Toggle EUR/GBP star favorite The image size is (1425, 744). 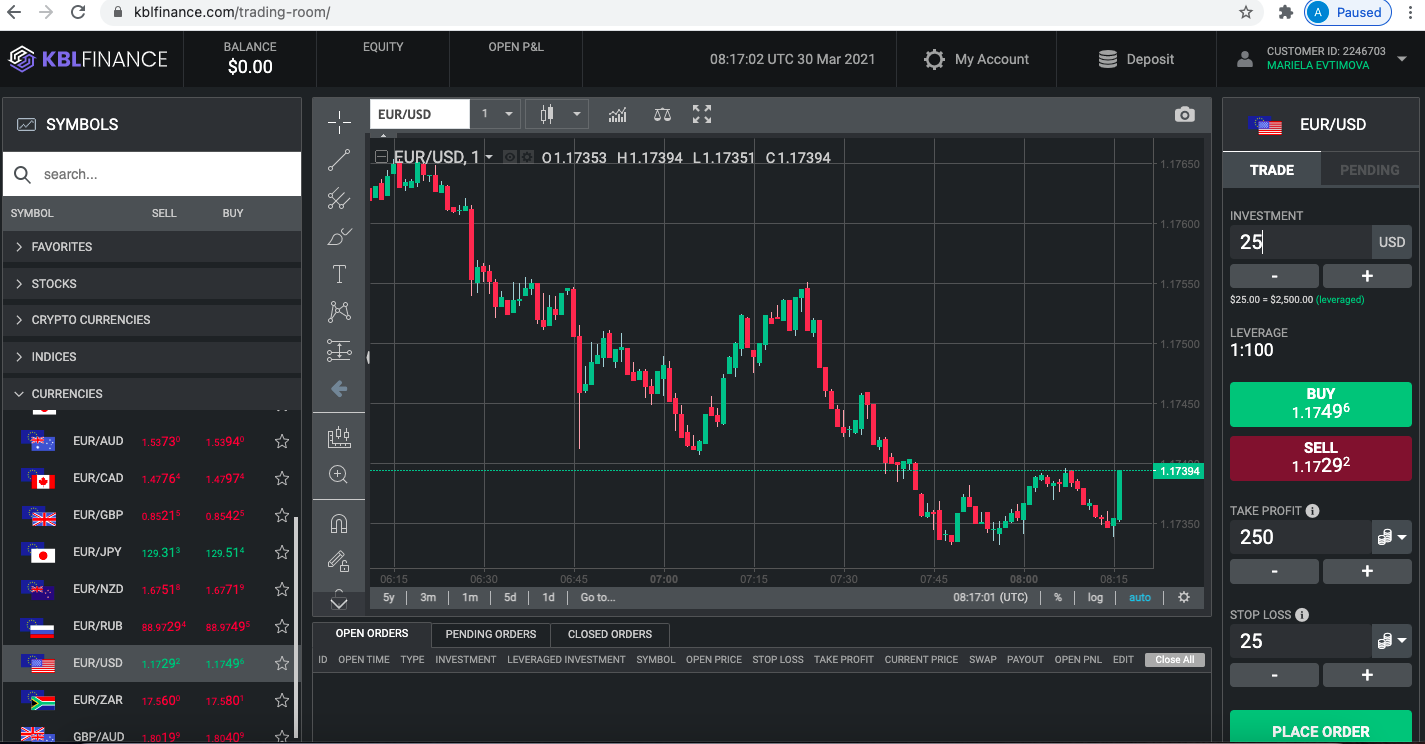pos(282,515)
